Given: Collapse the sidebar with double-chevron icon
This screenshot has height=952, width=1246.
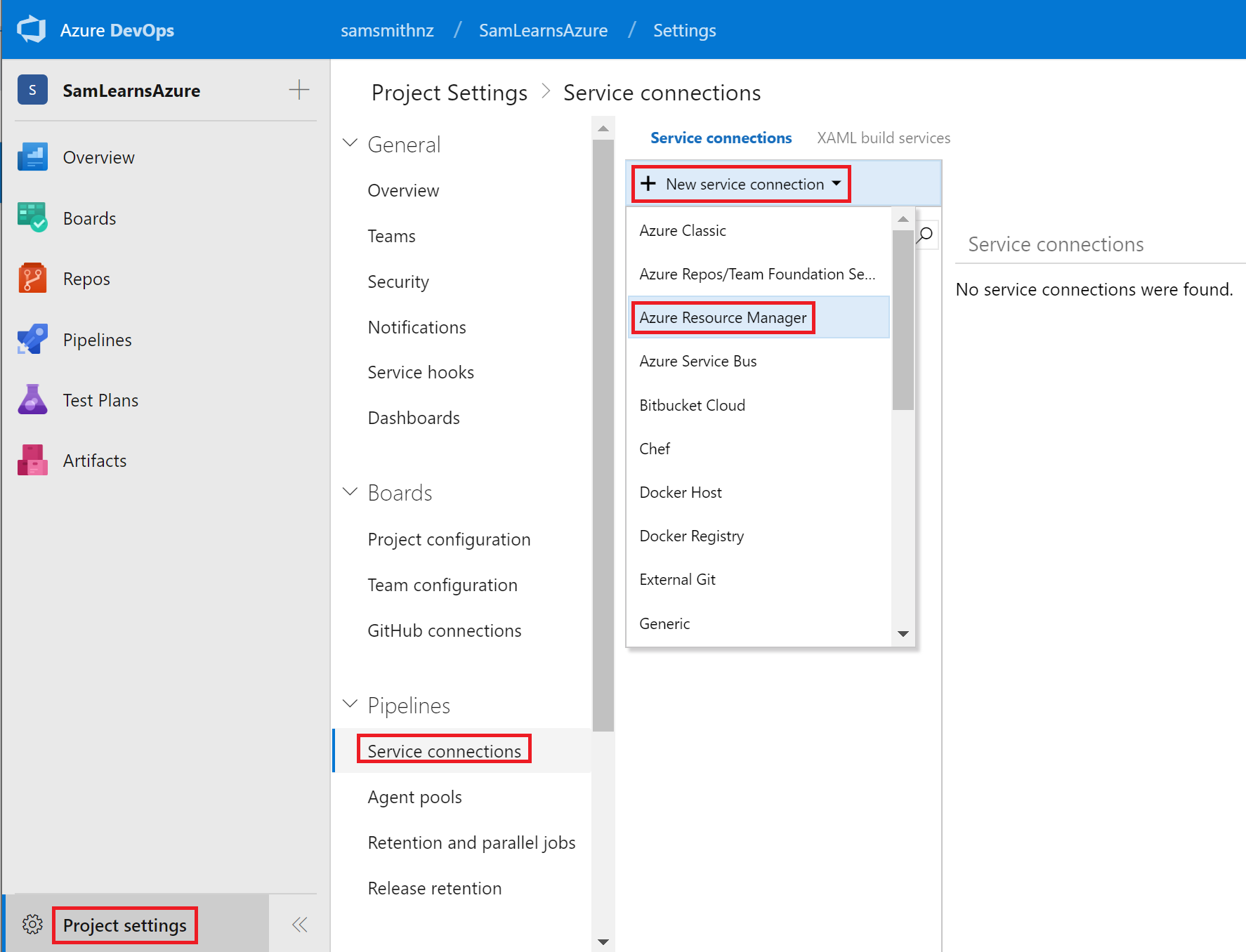Looking at the screenshot, I should pyautogui.click(x=300, y=925).
